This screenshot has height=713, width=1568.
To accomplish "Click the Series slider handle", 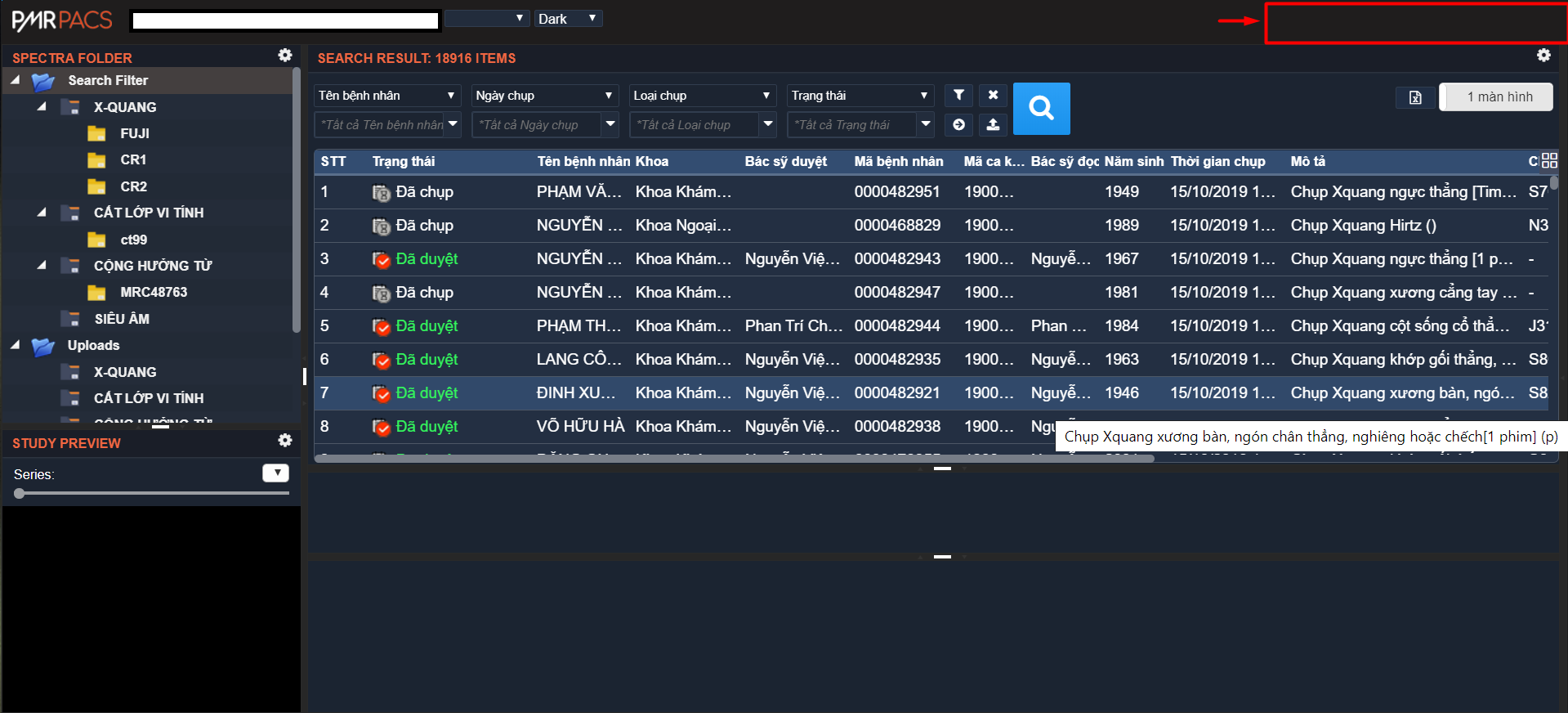I will pyautogui.click(x=20, y=493).
